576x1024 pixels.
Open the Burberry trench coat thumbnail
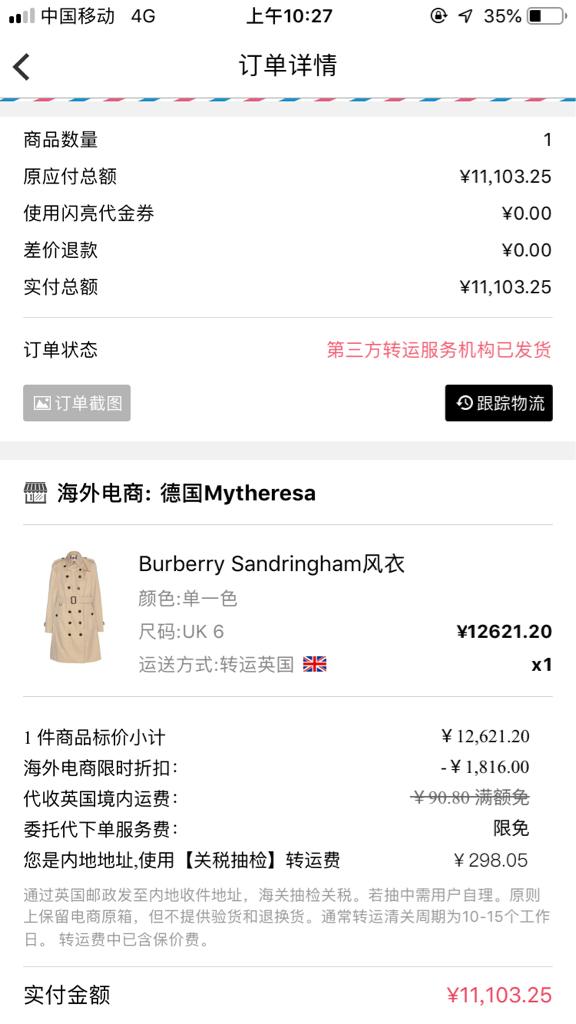pyautogui.click(x=74, y=607)
